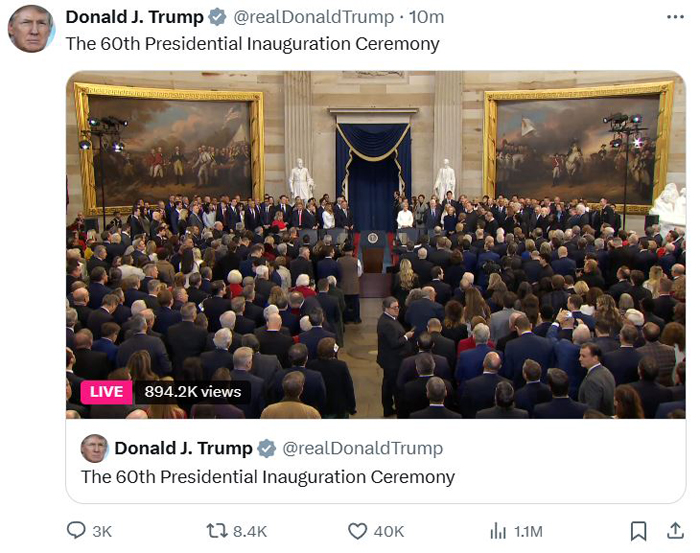Click the top @realDonaldTrump handle
The height and width of the screenshot is (553, 700).
click(x=313, y=17)
